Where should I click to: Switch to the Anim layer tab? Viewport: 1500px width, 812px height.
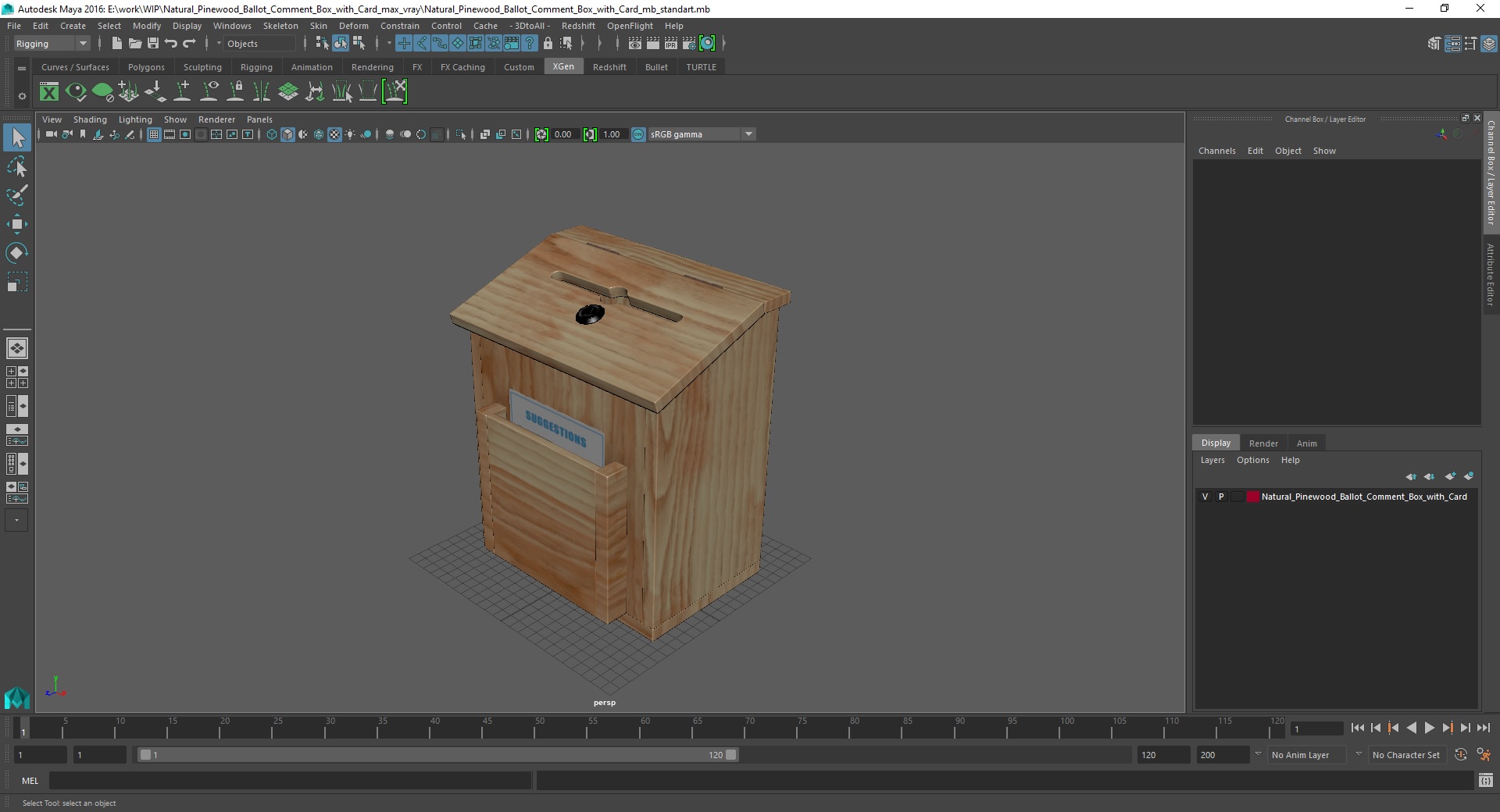(x=1306, y=443)
